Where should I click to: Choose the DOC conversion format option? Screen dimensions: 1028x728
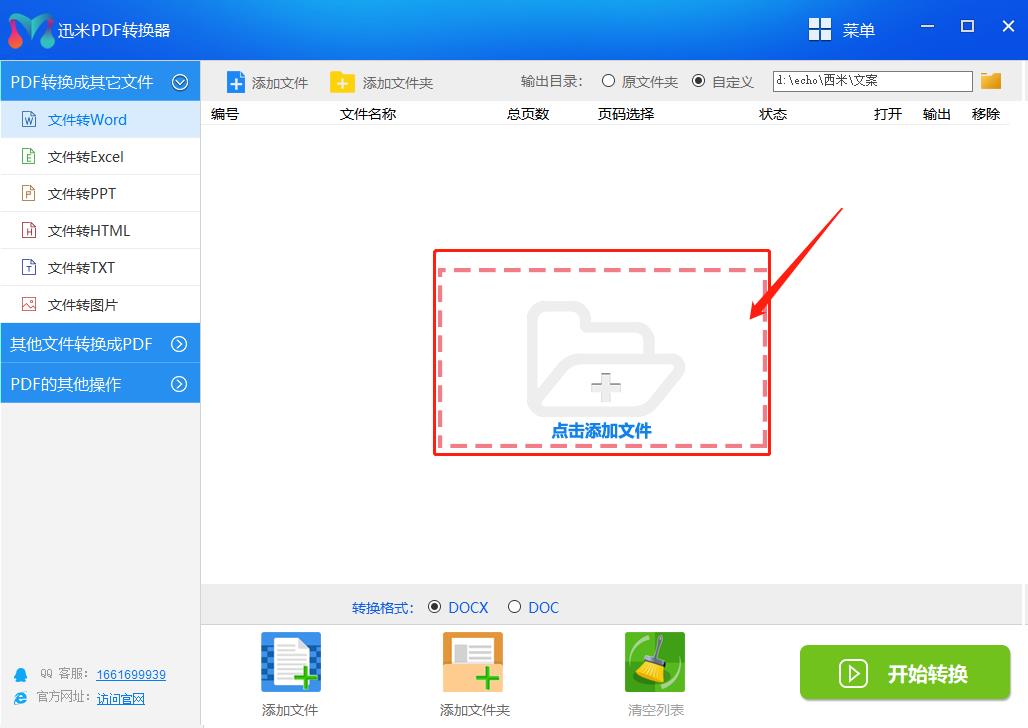click(x=514, y=606)
